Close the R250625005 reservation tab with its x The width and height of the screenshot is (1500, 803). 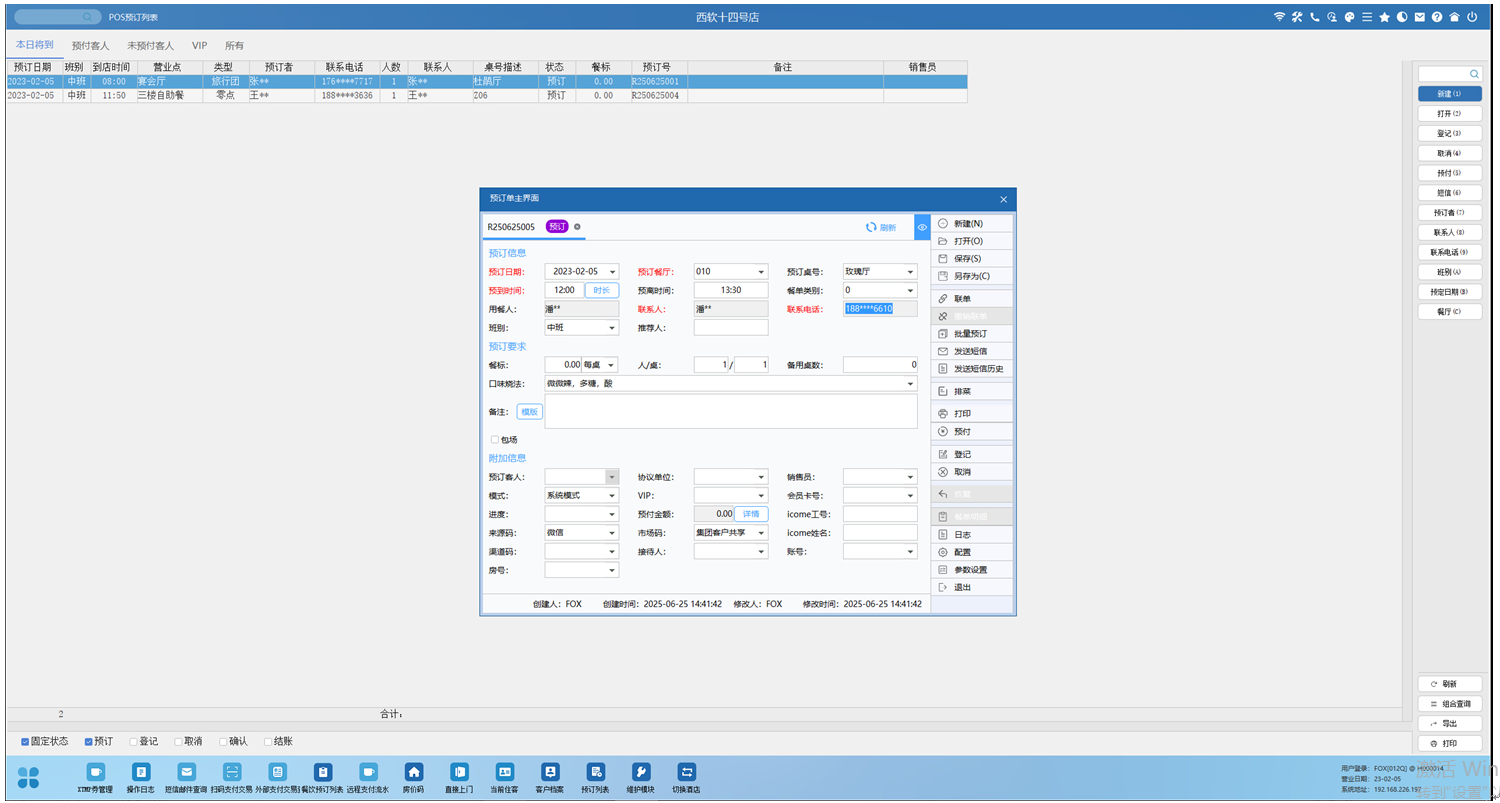pyautogui.click(x=577, y=227)
